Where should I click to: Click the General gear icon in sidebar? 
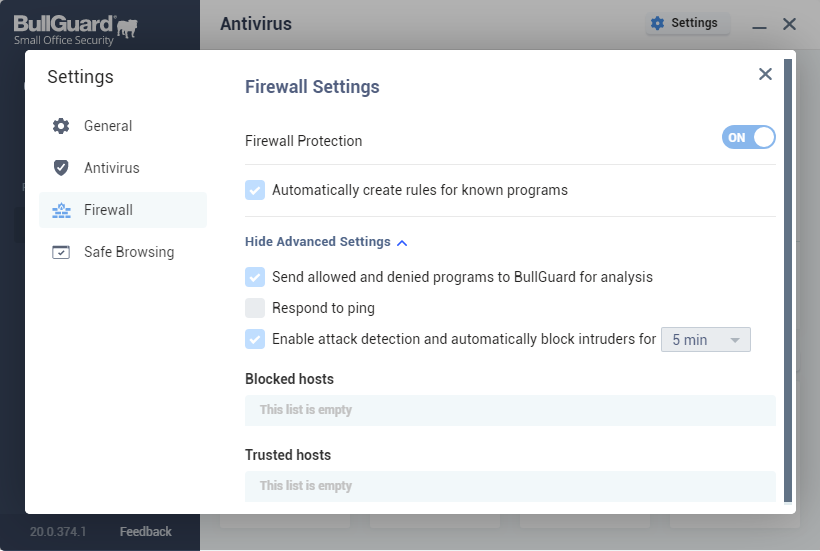coord(61,126)
